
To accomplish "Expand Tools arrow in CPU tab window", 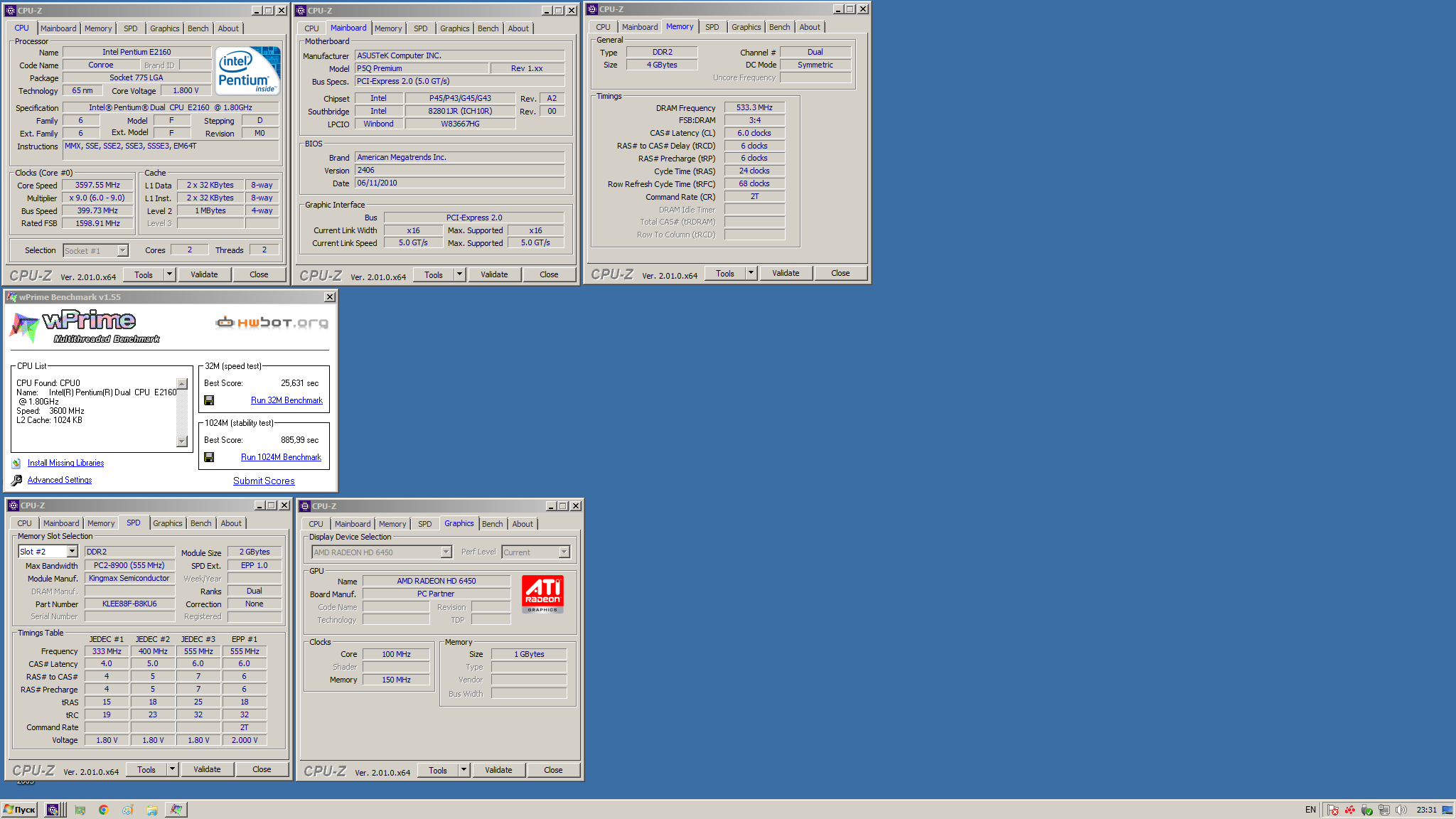I will (169, 274).
